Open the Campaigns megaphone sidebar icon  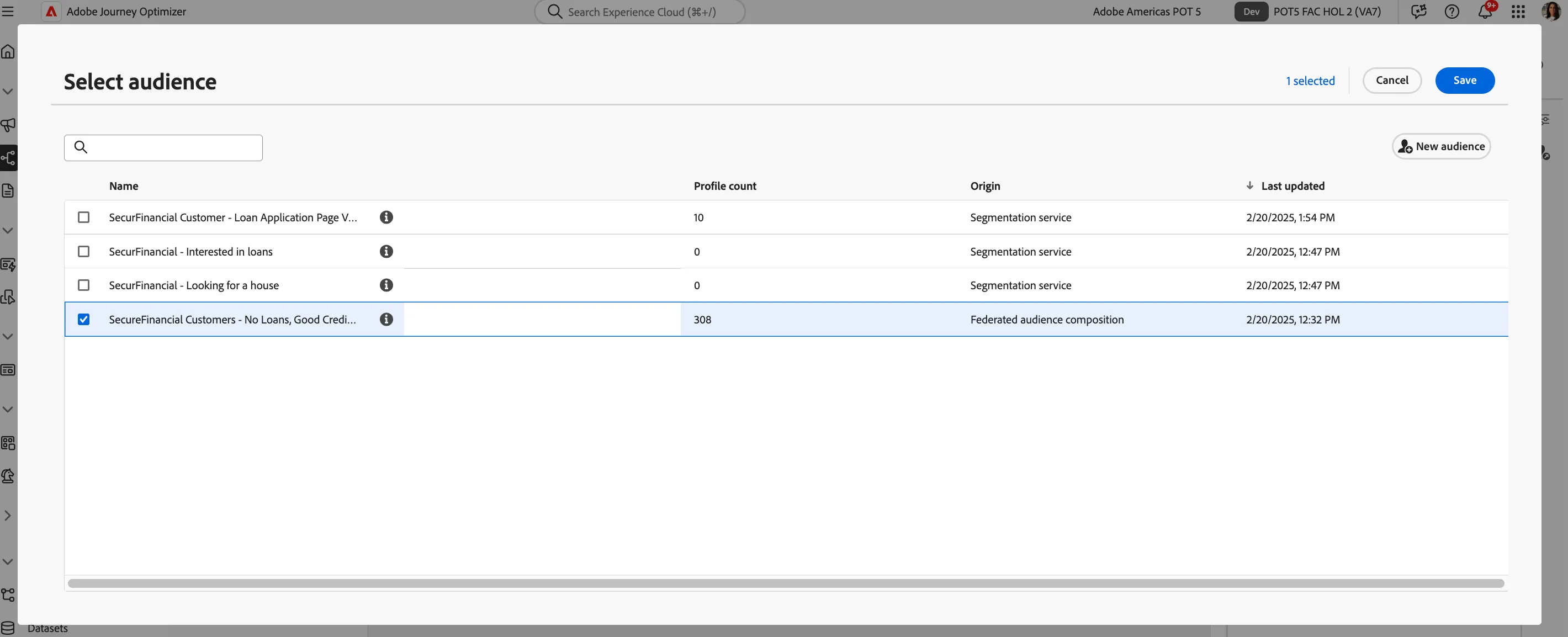click(8, 125)
